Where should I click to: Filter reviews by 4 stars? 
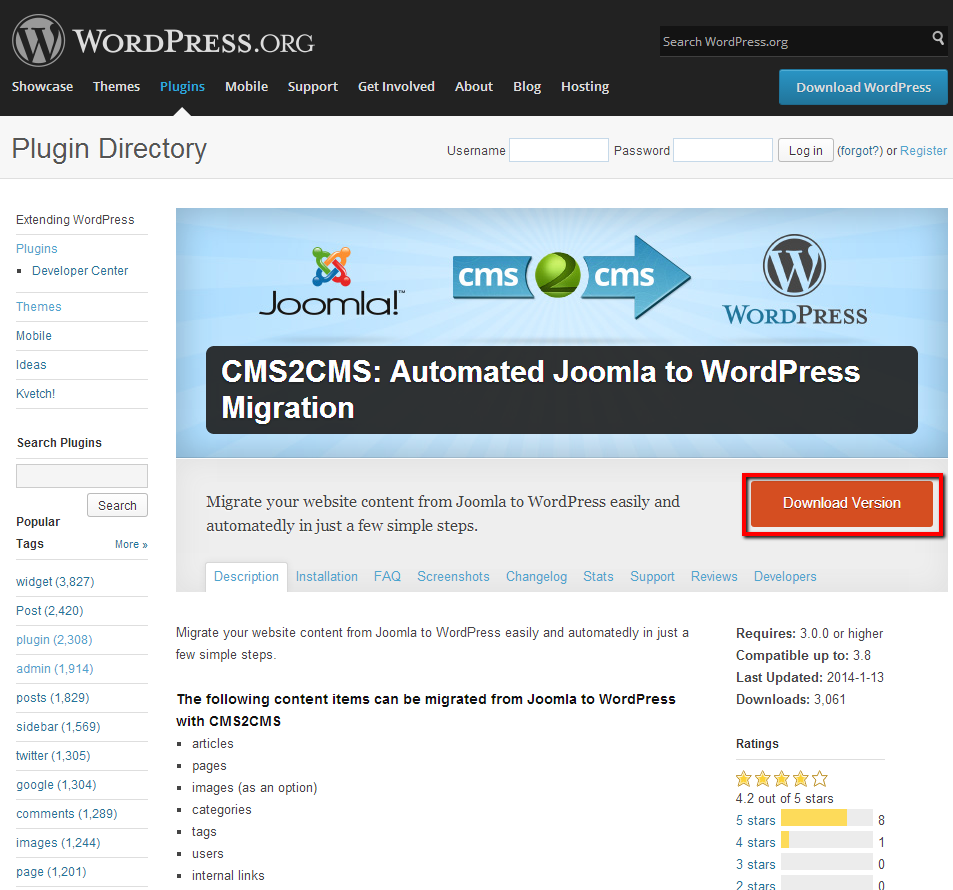click(x=755, y=843)
